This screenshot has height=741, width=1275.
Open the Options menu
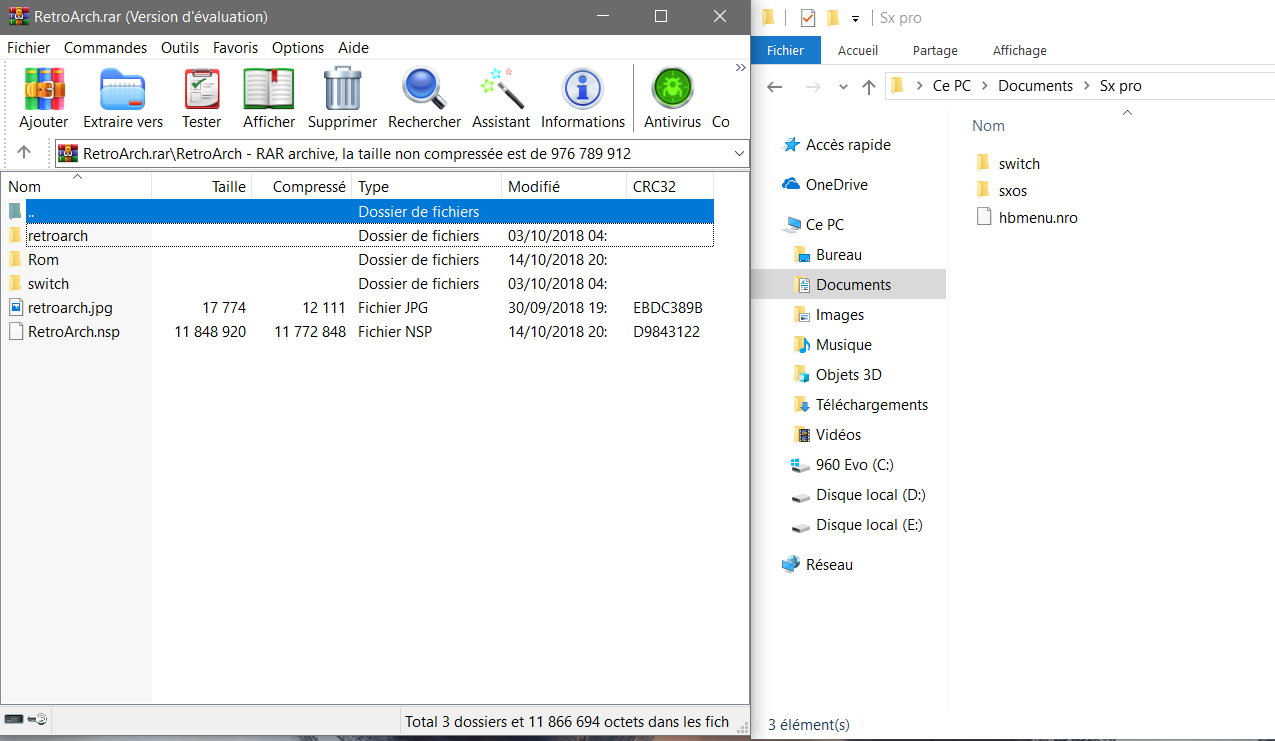click(x=298, y=48)
